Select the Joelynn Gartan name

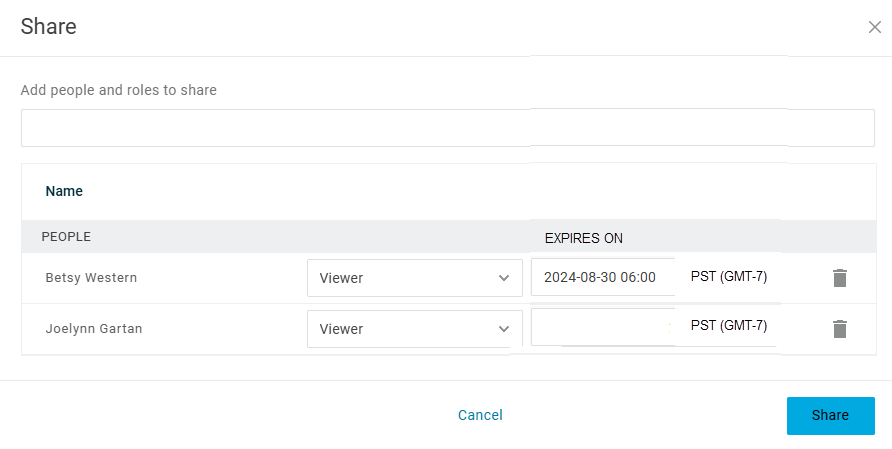(x=94, y=329)
